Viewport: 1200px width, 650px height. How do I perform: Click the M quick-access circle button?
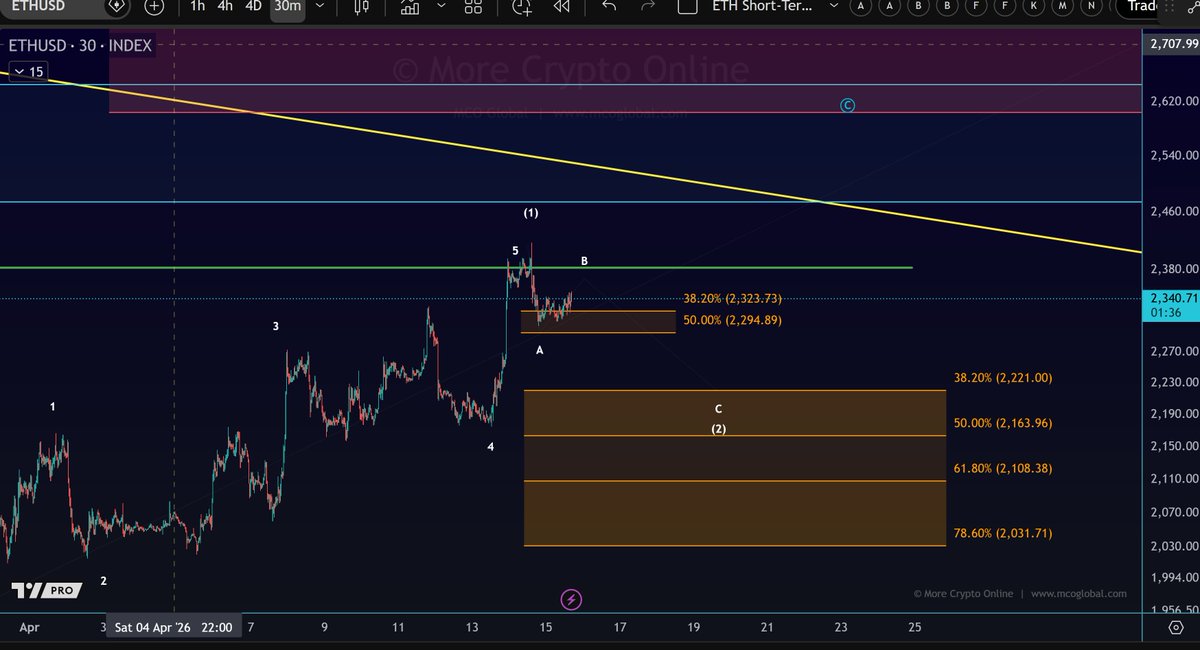(1064, 6)
